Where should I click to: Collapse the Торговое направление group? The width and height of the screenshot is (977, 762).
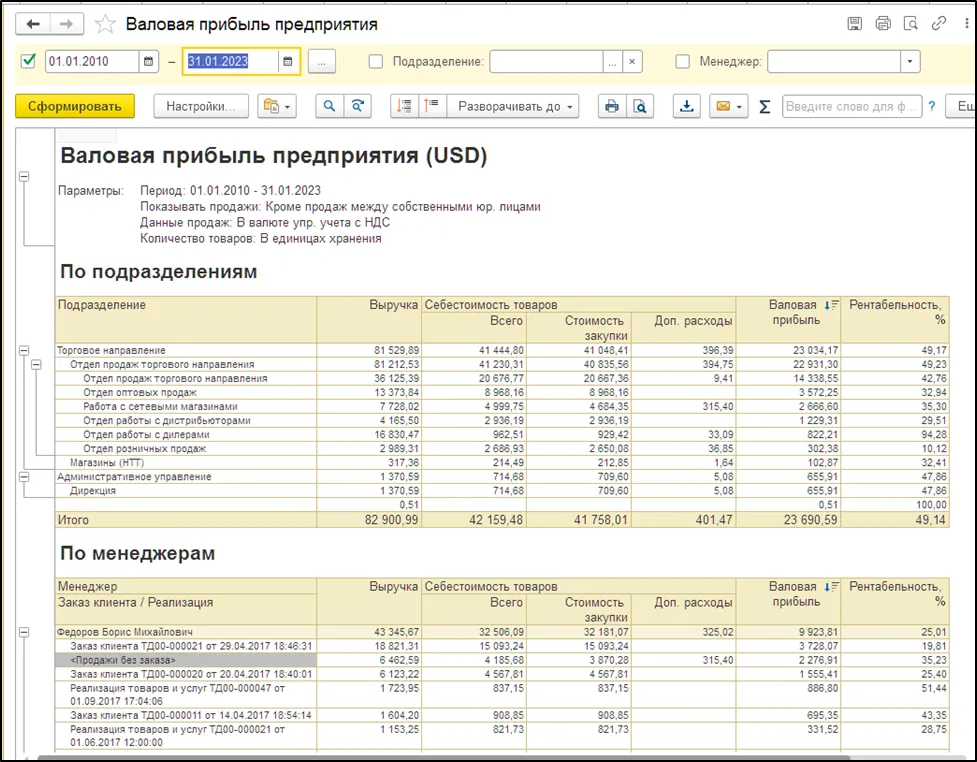click(24, 350)
